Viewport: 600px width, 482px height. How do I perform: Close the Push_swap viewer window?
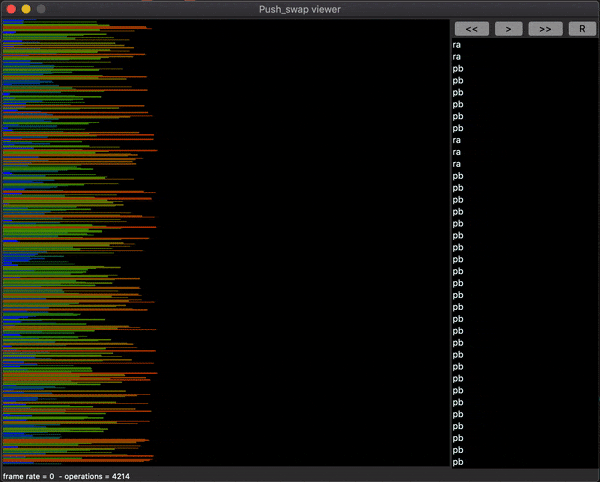(x=11, y=9)
